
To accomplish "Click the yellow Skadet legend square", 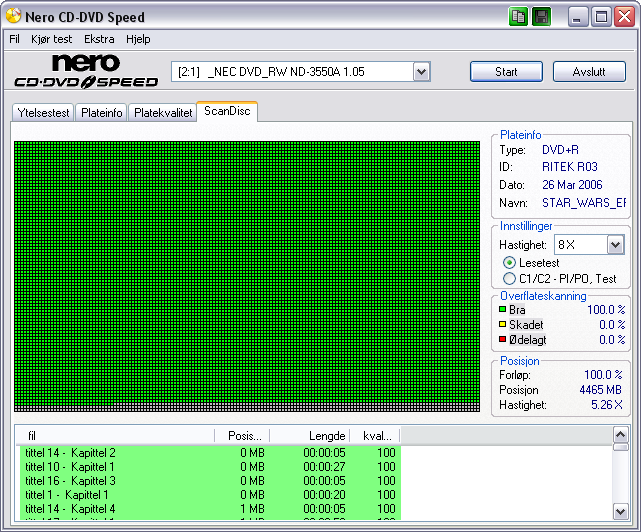I will [x=503, y=325].
